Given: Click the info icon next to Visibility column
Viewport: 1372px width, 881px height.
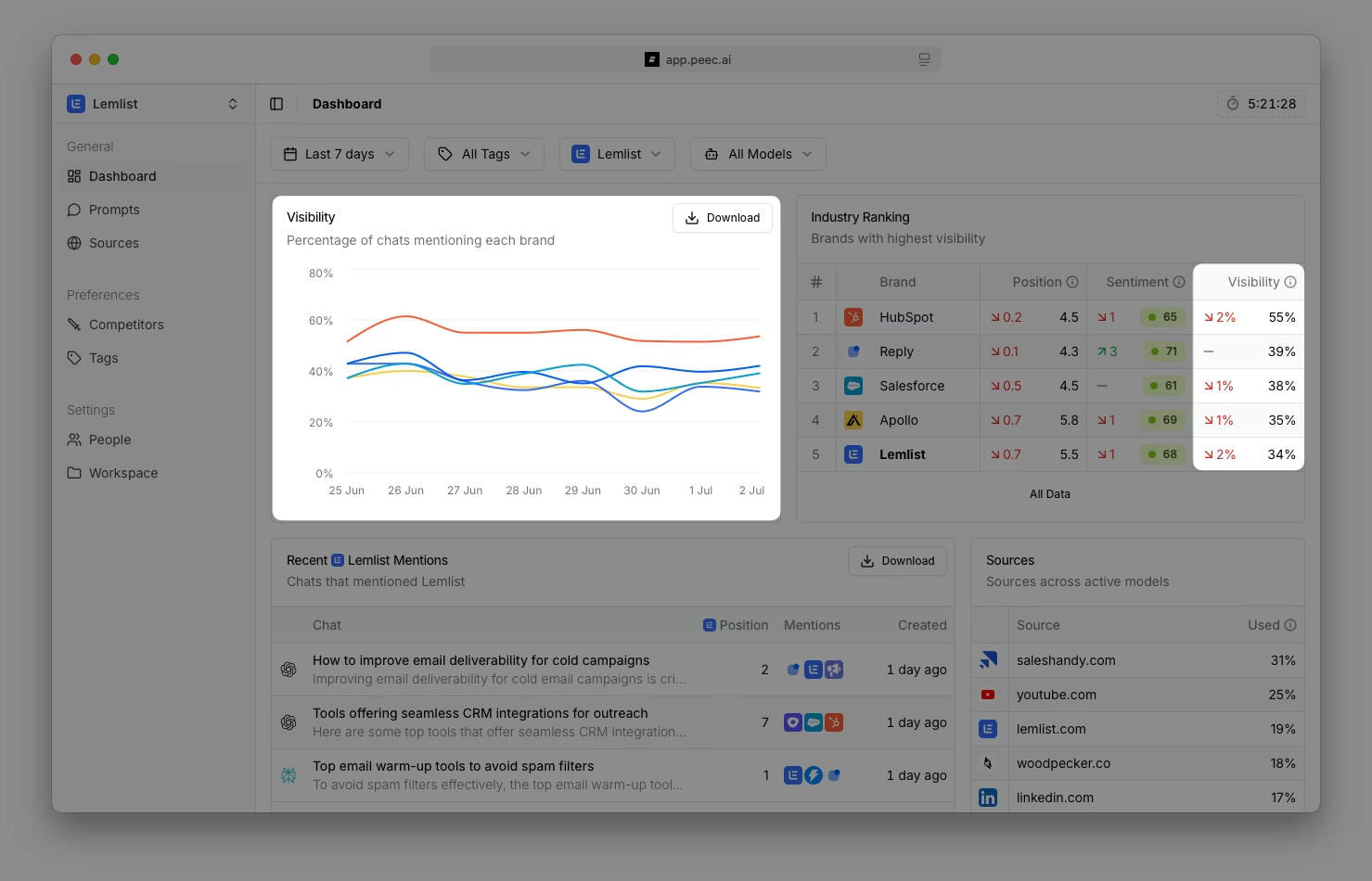Looking at the screenshot, I should (1290, 282).
